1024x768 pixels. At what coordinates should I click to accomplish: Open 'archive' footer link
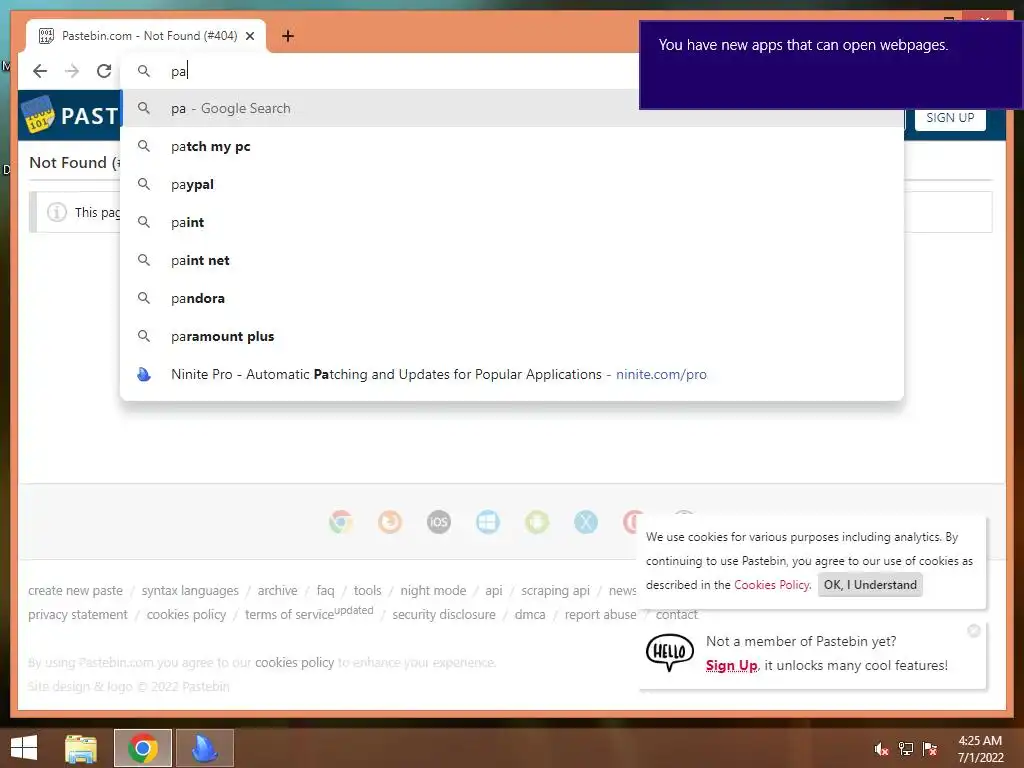(x=278, y=590)
